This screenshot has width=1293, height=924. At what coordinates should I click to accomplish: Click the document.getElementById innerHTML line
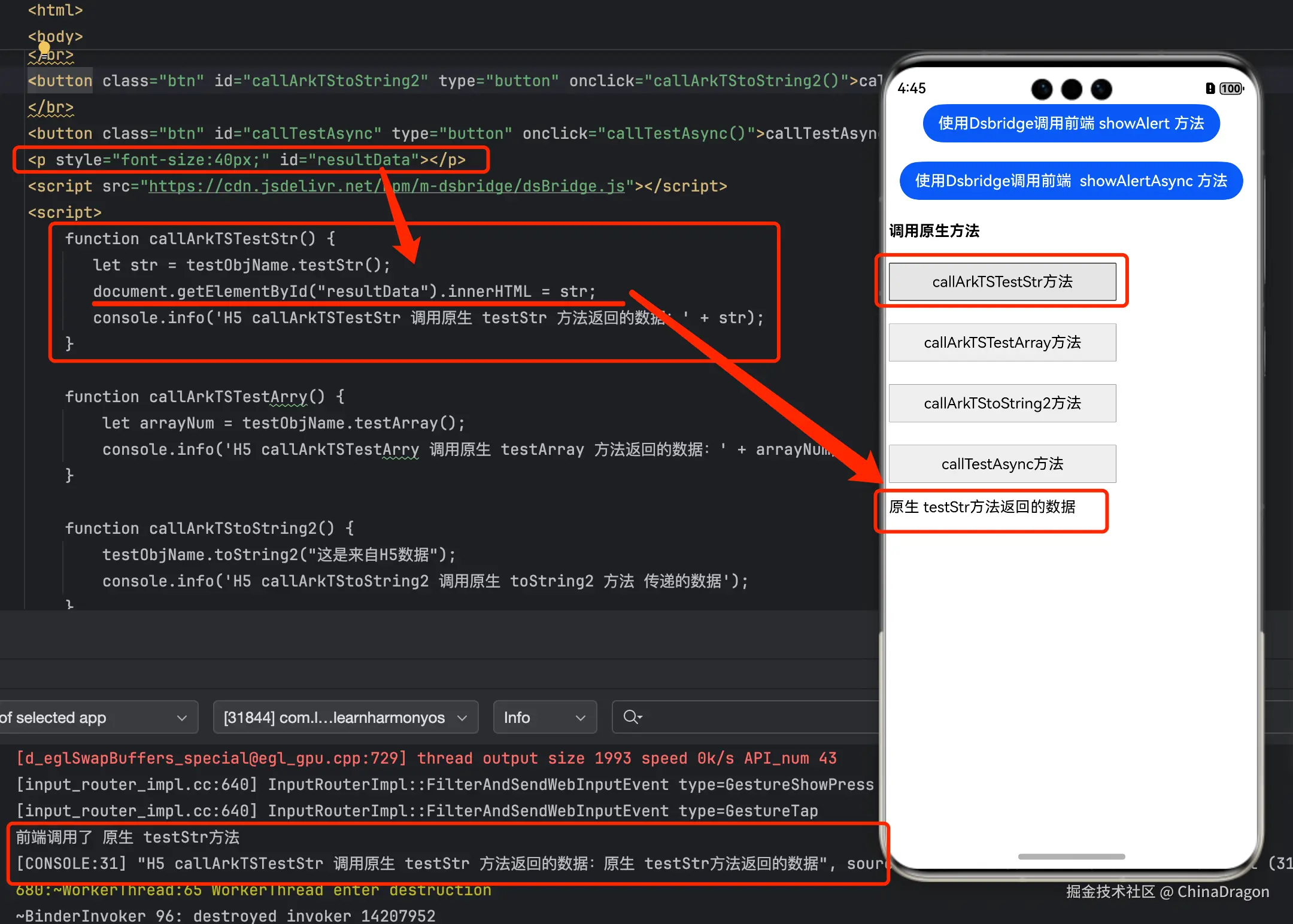(x=344, y=291)
